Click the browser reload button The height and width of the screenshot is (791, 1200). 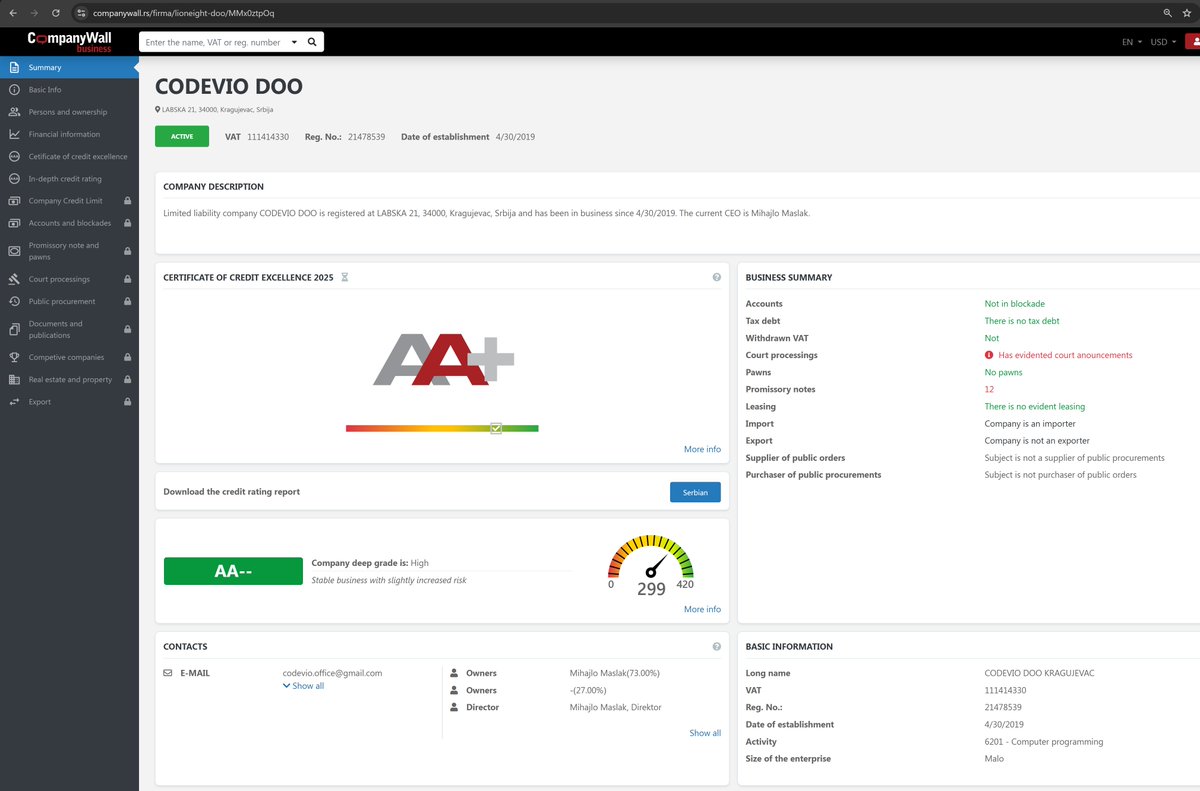[55, 13]
